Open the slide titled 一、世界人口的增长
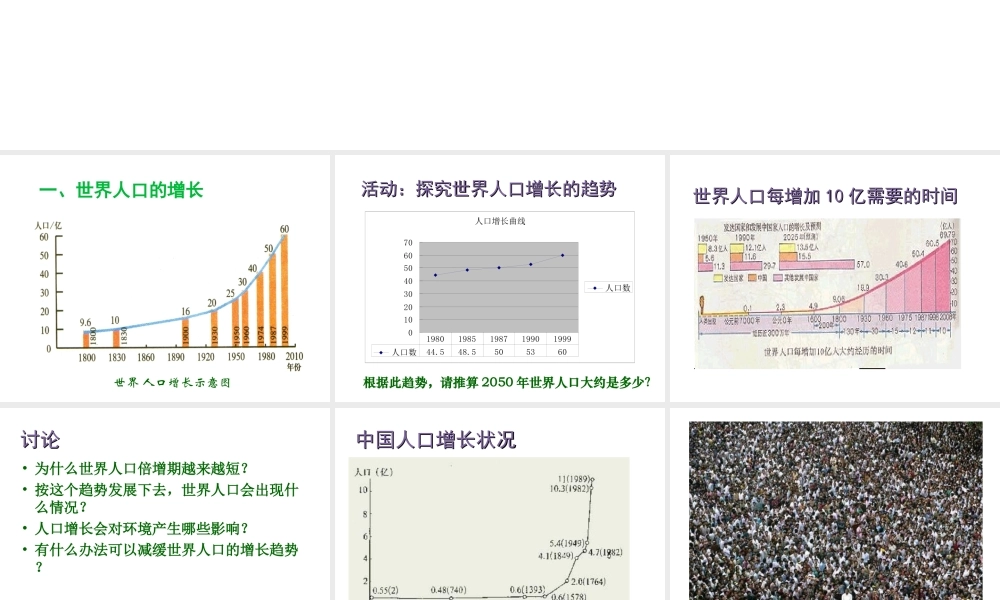1000x600 pixels. coord(165,278)
